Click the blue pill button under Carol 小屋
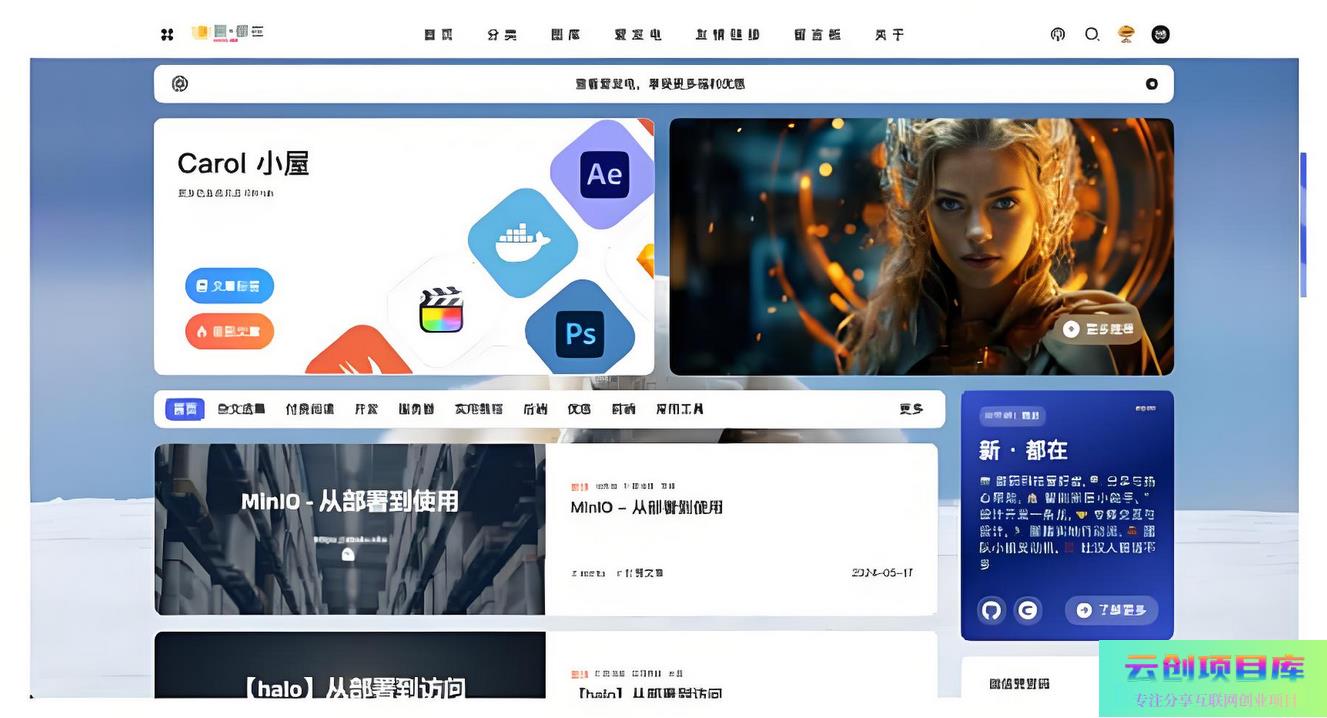Image resolution: width=1327 pixels, height=718 pixels. pyautogui.click(x=229, y=286)
